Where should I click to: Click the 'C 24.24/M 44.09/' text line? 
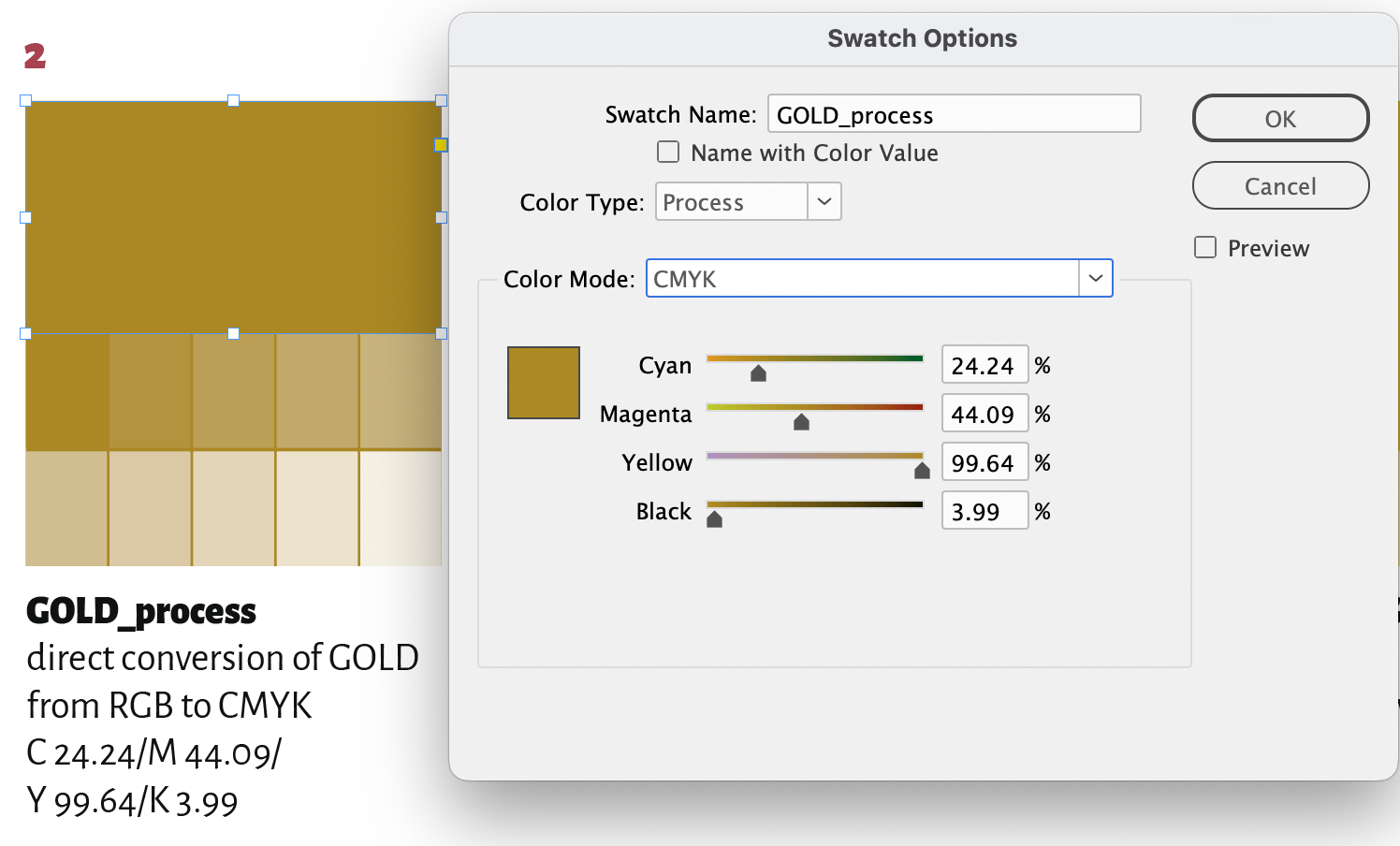click(x=153, y=753)
